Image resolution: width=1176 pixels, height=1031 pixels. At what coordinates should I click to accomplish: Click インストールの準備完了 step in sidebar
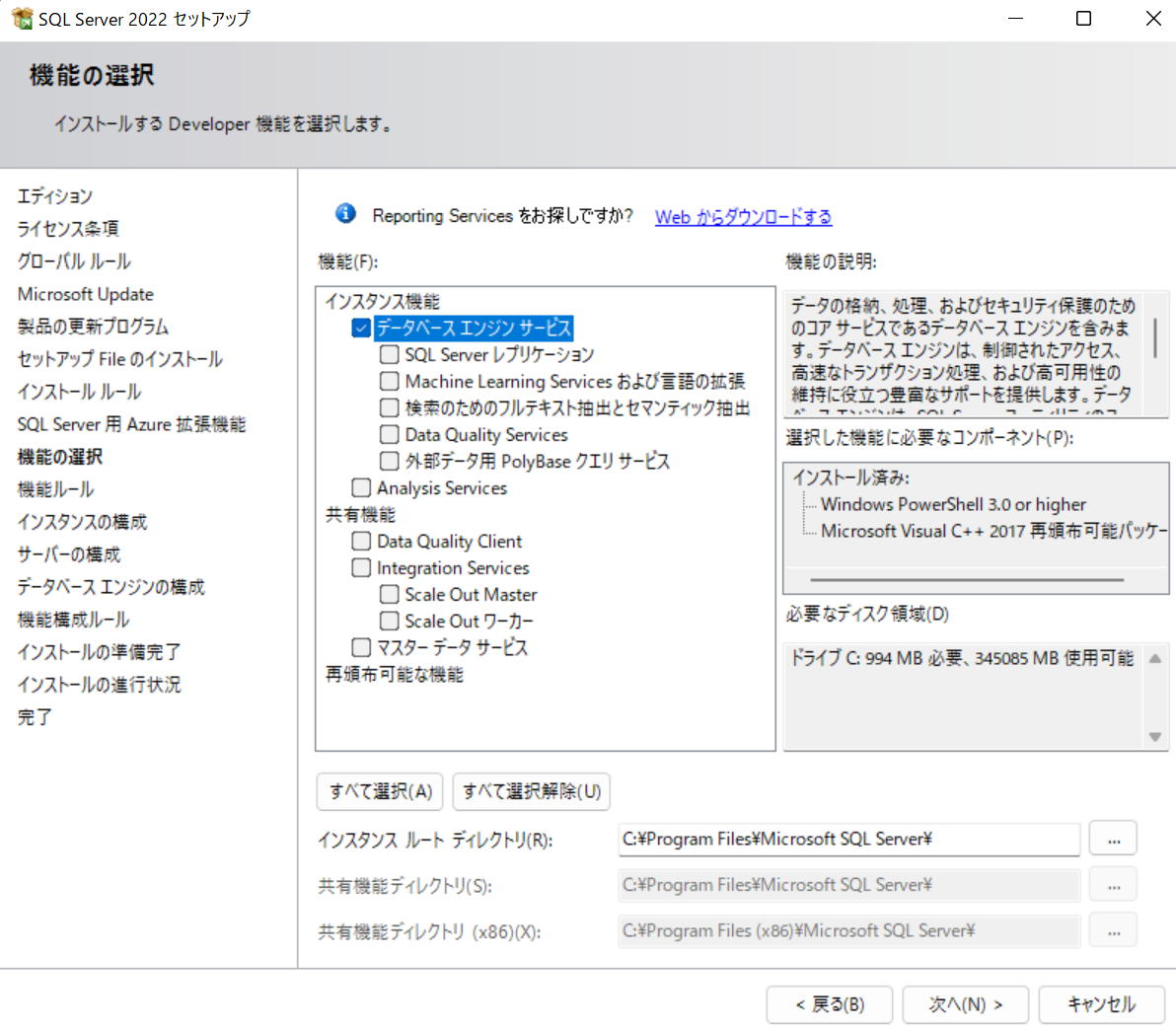[99, 652]
